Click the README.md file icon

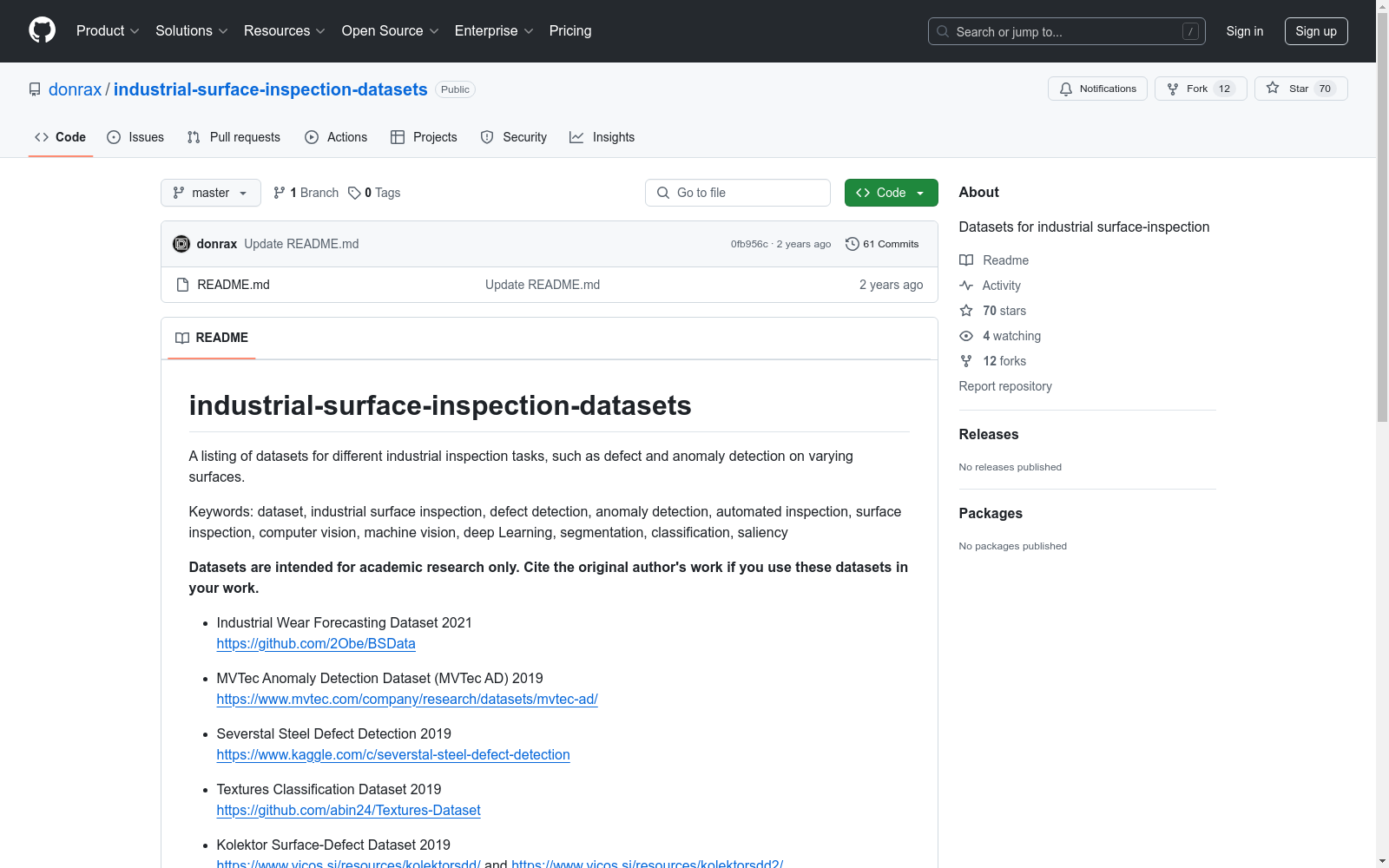pos(183,284)
